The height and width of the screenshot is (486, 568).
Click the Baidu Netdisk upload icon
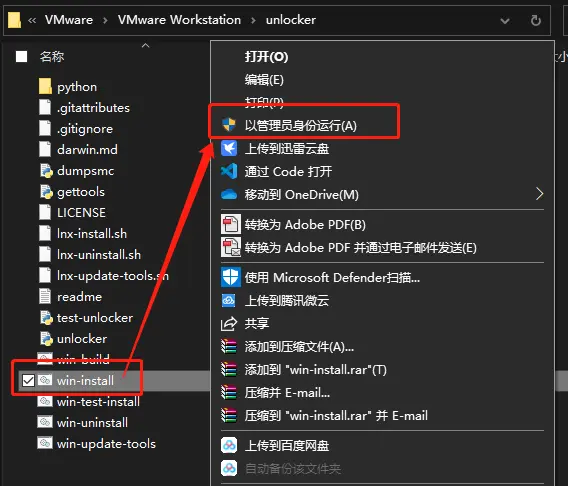coord(229,445)
